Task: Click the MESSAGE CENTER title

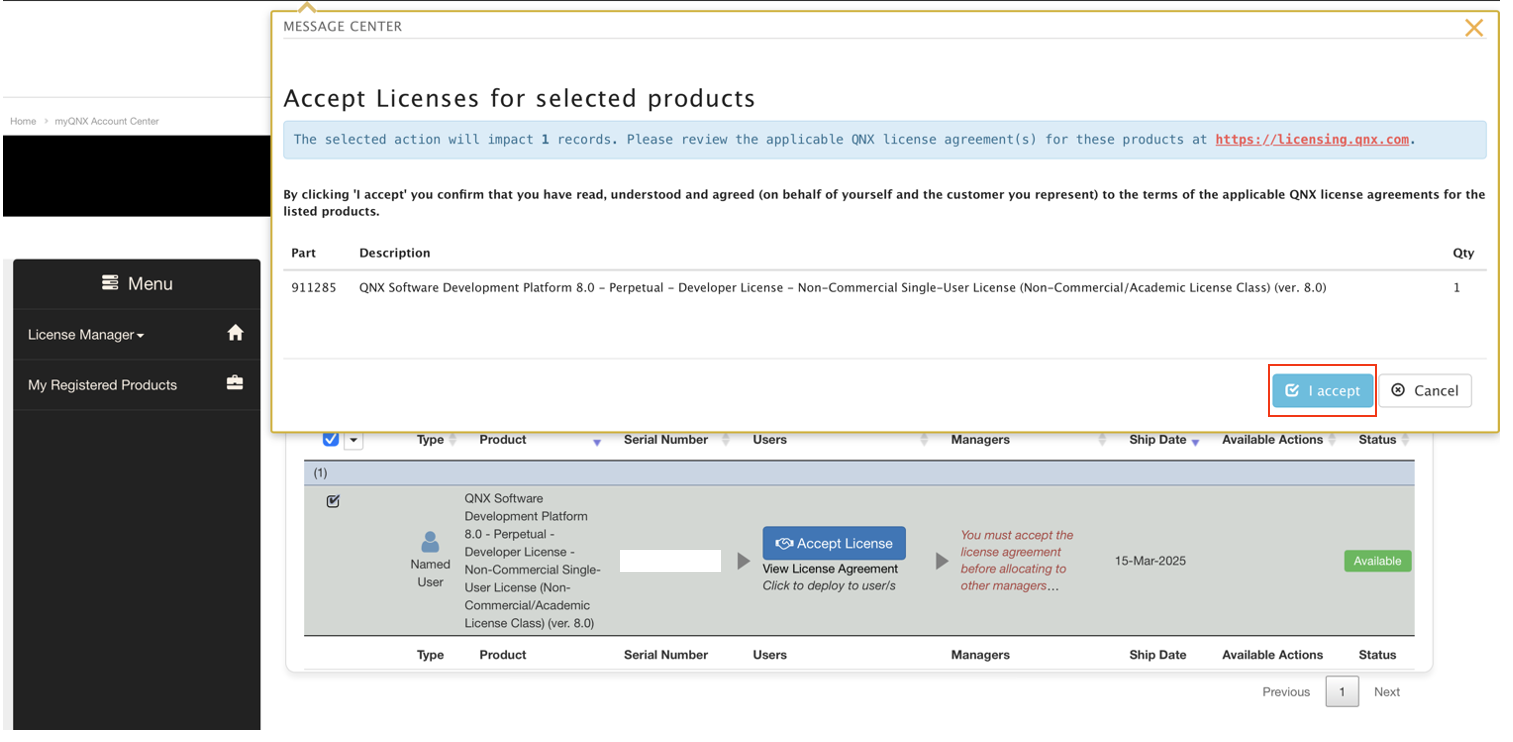Action: [x=343, y=27]
